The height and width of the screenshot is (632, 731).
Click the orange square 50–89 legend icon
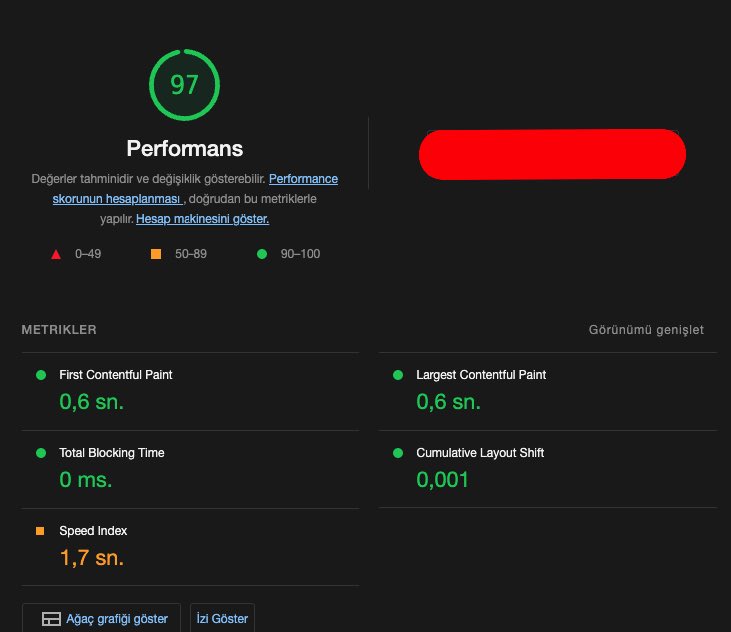tap(156, 254)
